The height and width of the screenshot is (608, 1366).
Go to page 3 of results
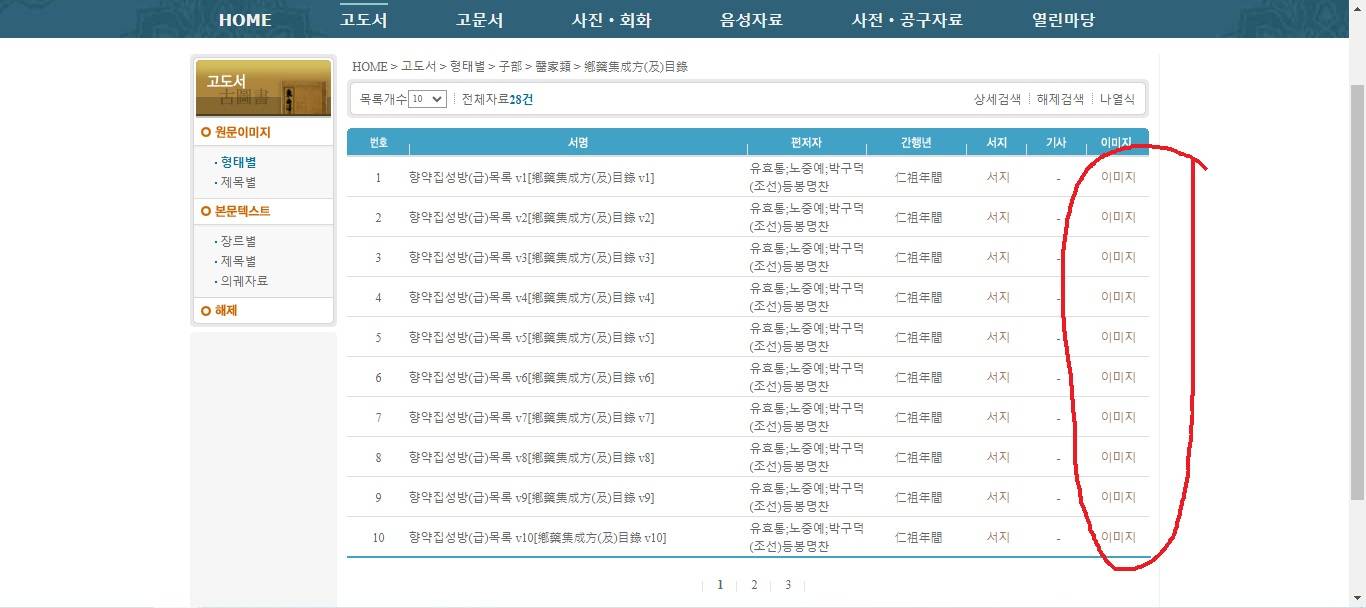(788, 585)
